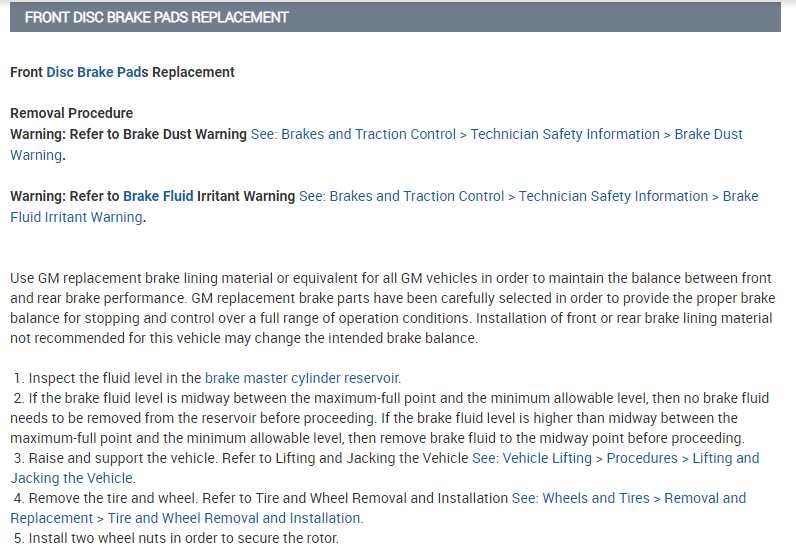The width and height of the screenshot is (796, 552).
Task: Click the GM replacement brake lining paragraph
Action: point(390,308)
